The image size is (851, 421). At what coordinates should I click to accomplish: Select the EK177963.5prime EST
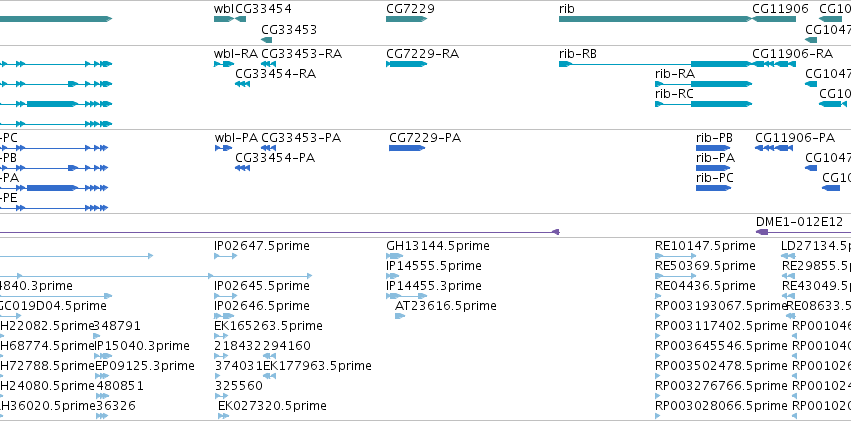point(270,376)
